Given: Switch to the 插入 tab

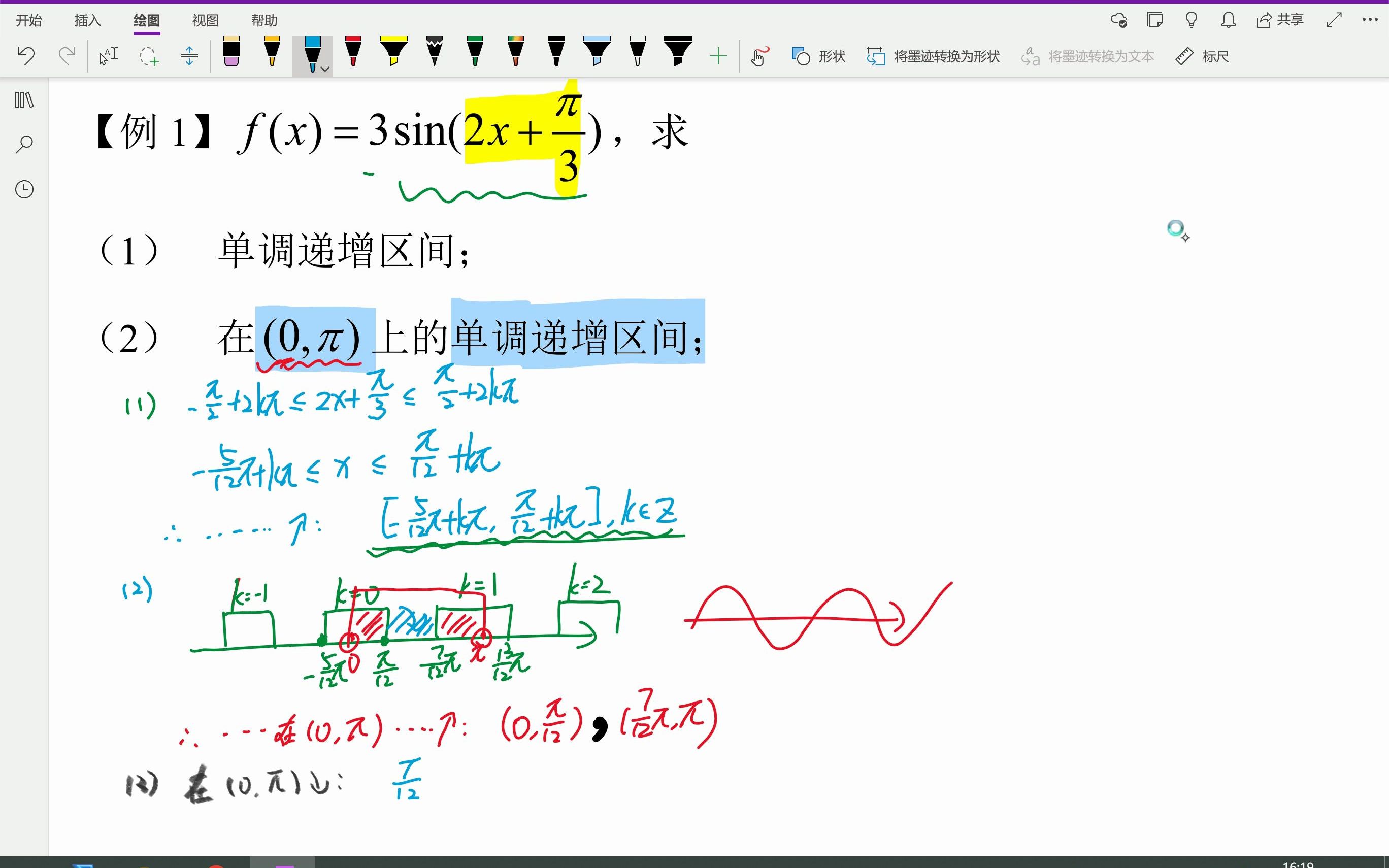Looking at the screenshot, I should (x=87, y=21).
